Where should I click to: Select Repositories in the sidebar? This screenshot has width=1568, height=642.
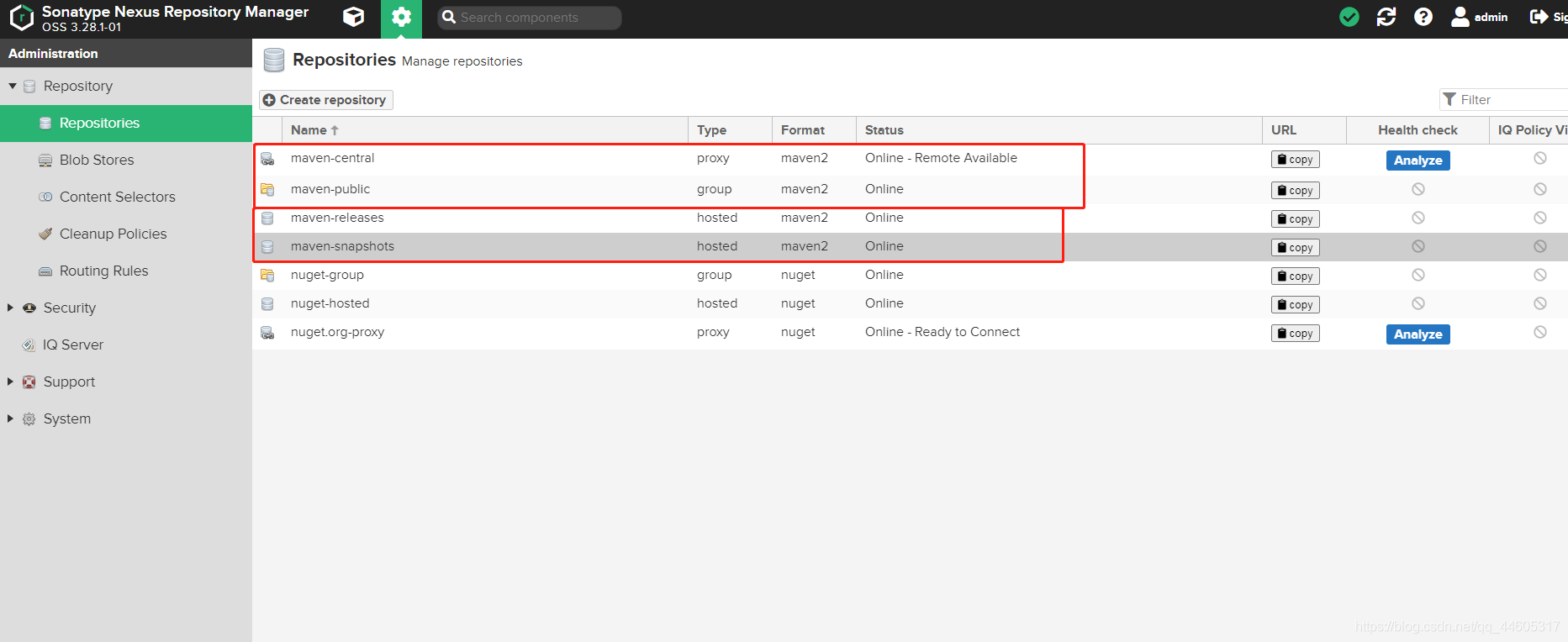click(126, 123)
